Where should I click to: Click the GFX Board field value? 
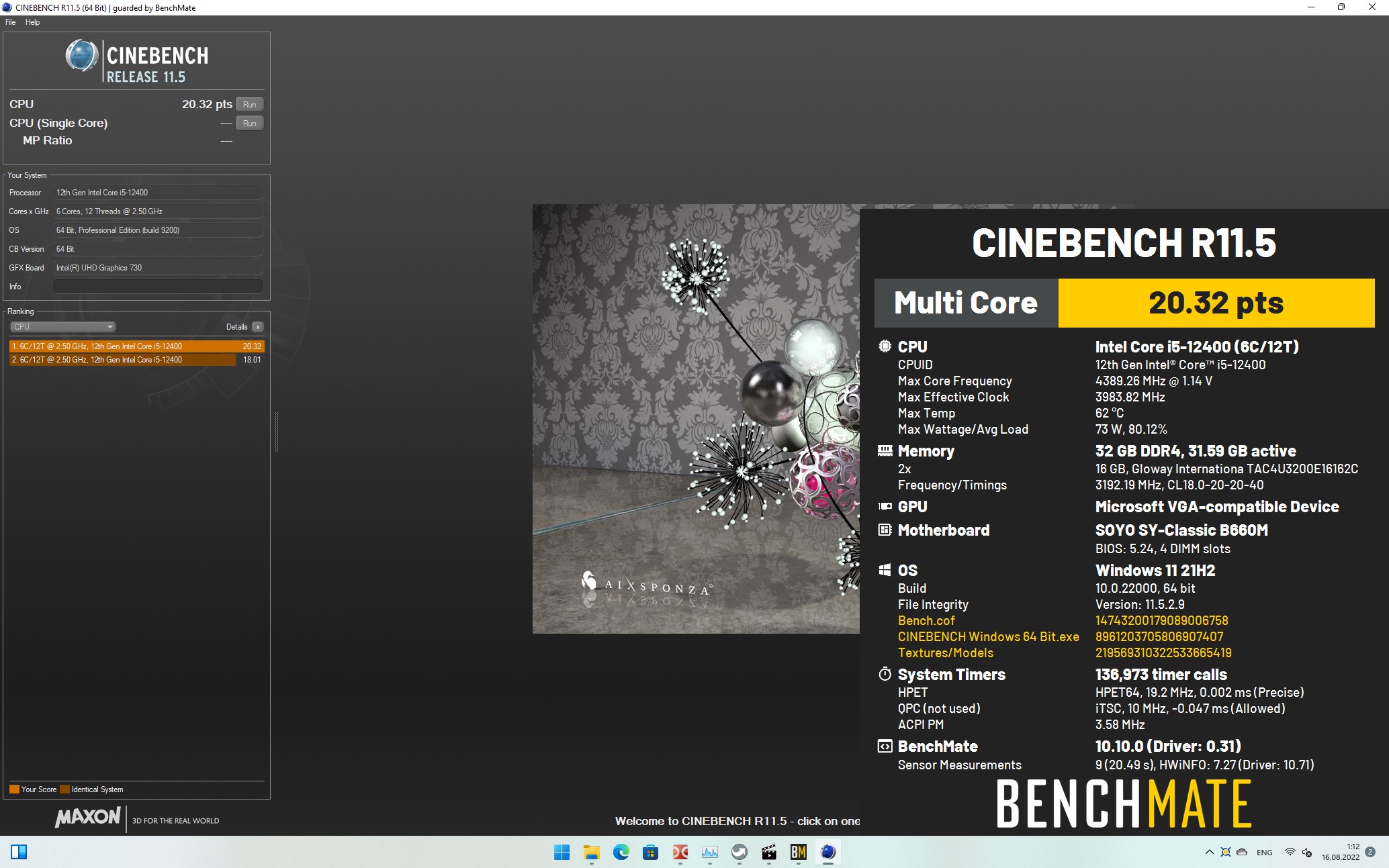pos(158,268)
